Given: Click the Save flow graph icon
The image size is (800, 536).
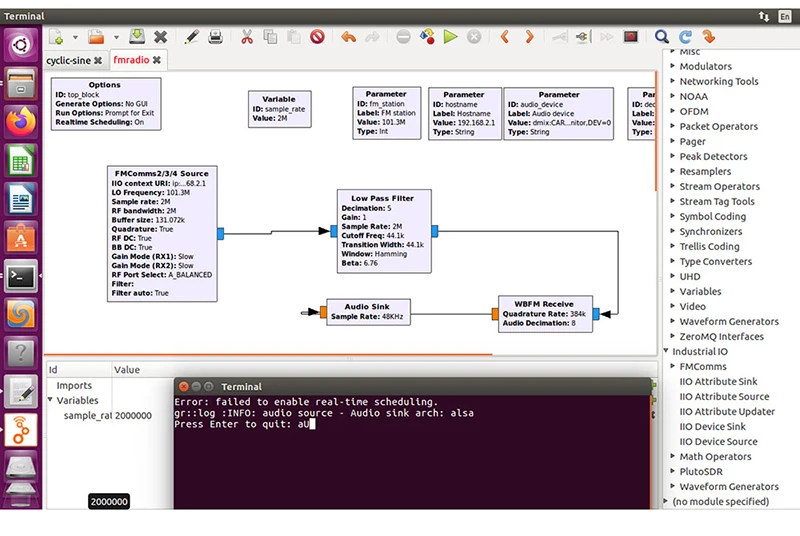Looking at the screenshot, I should pos(136,36).
